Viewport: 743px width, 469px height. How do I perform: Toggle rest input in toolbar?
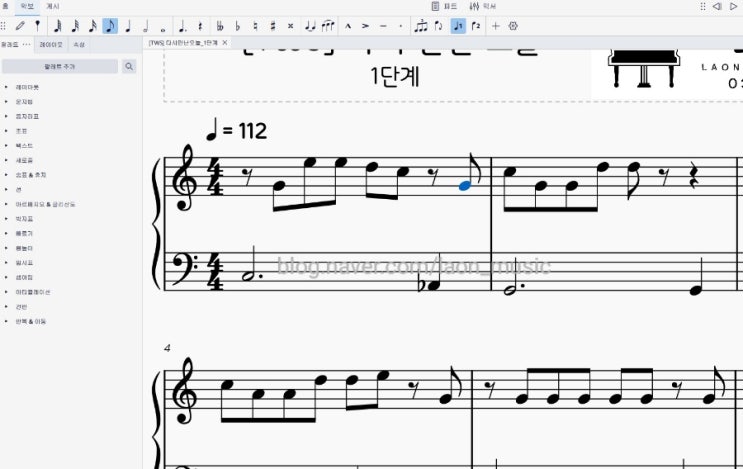(x=200, y=26)
